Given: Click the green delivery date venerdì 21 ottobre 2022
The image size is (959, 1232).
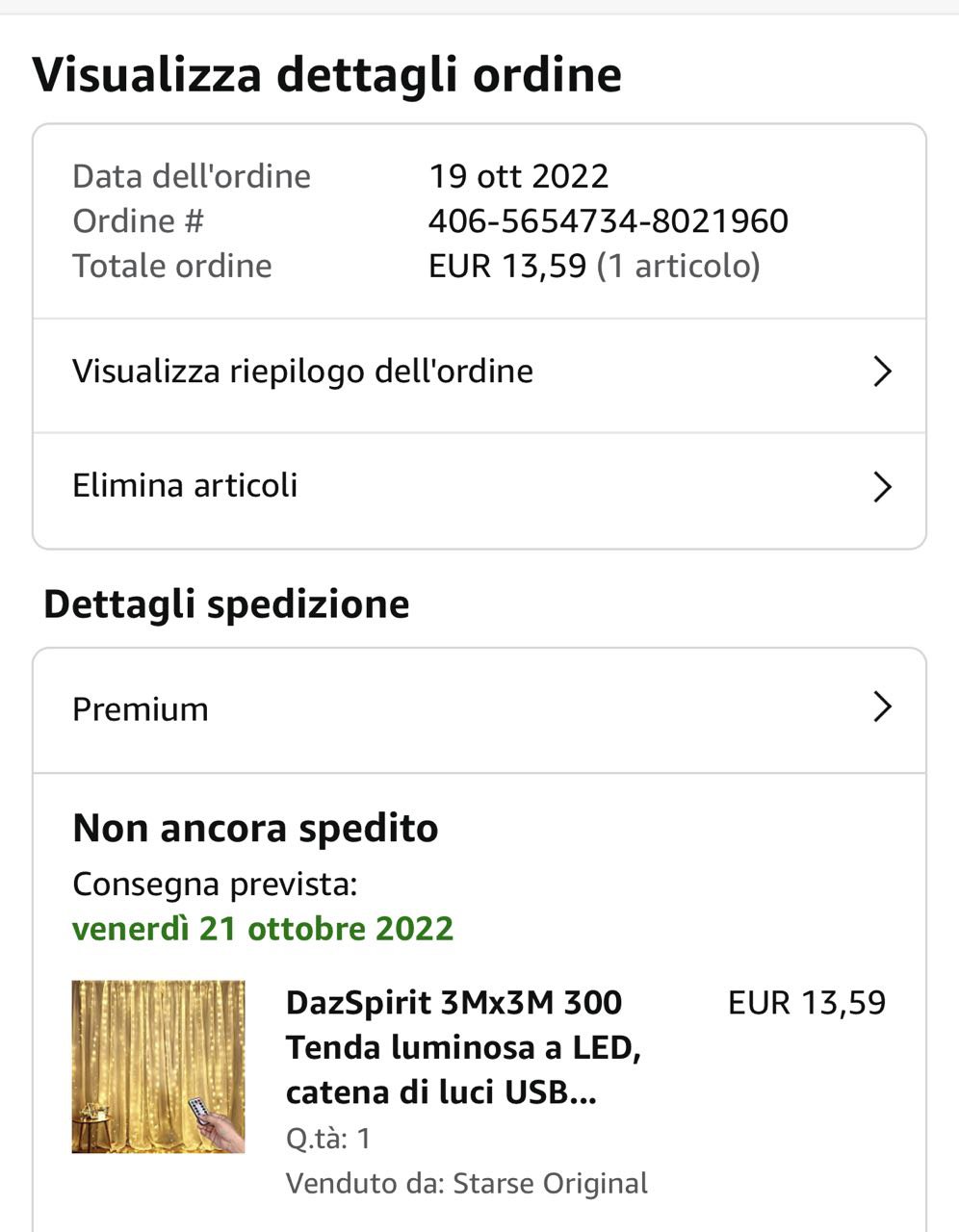Looking at the screenshot, I should 263,929.
